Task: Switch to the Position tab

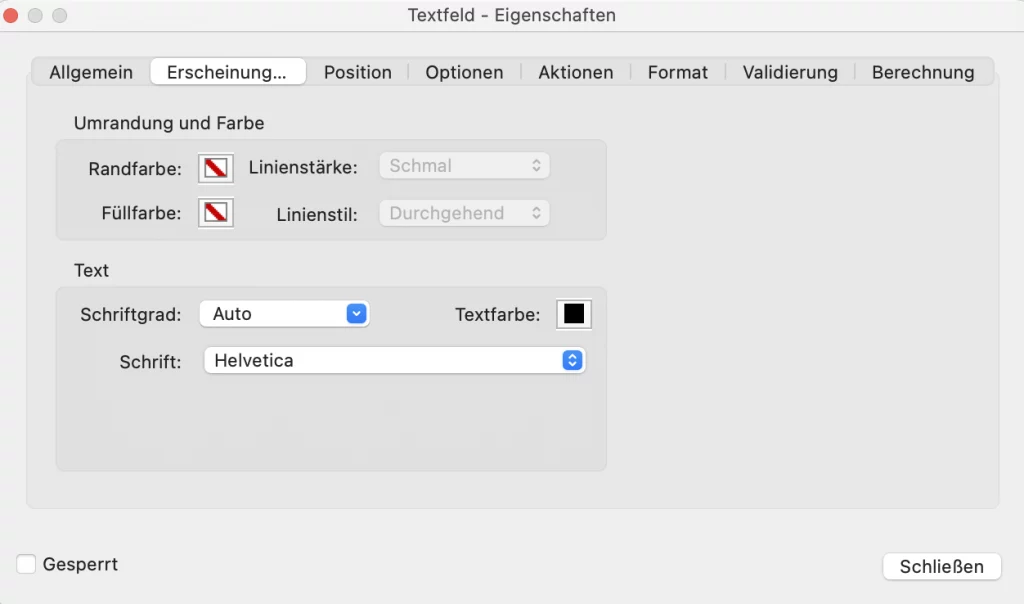Action: click(x=358, y=72)
